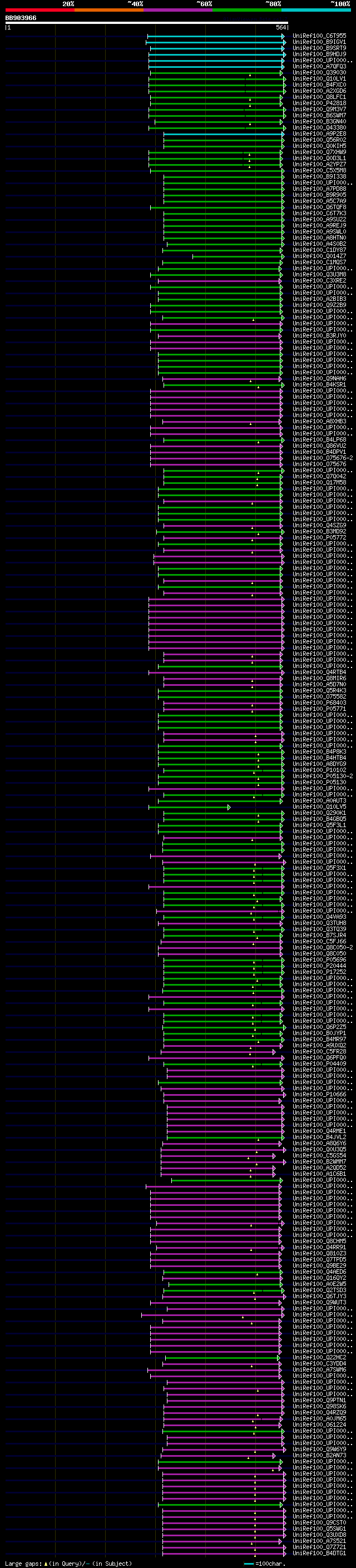Click the green ~80% identity legend bar
The image size is (356, 1568).
247,10
